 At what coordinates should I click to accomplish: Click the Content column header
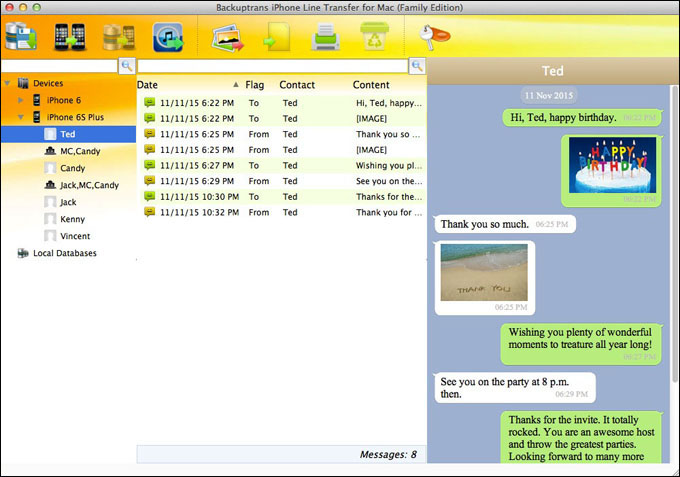(x=371, y=85)
